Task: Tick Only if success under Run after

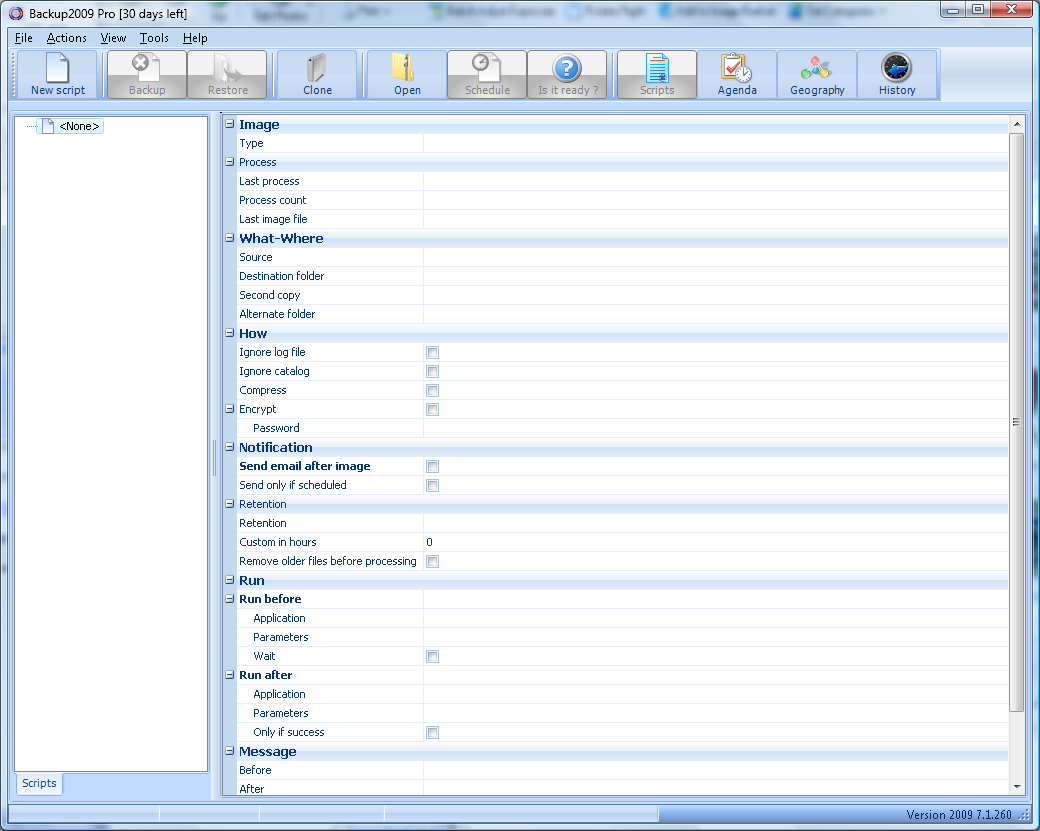Action: (x=432, y=733)
